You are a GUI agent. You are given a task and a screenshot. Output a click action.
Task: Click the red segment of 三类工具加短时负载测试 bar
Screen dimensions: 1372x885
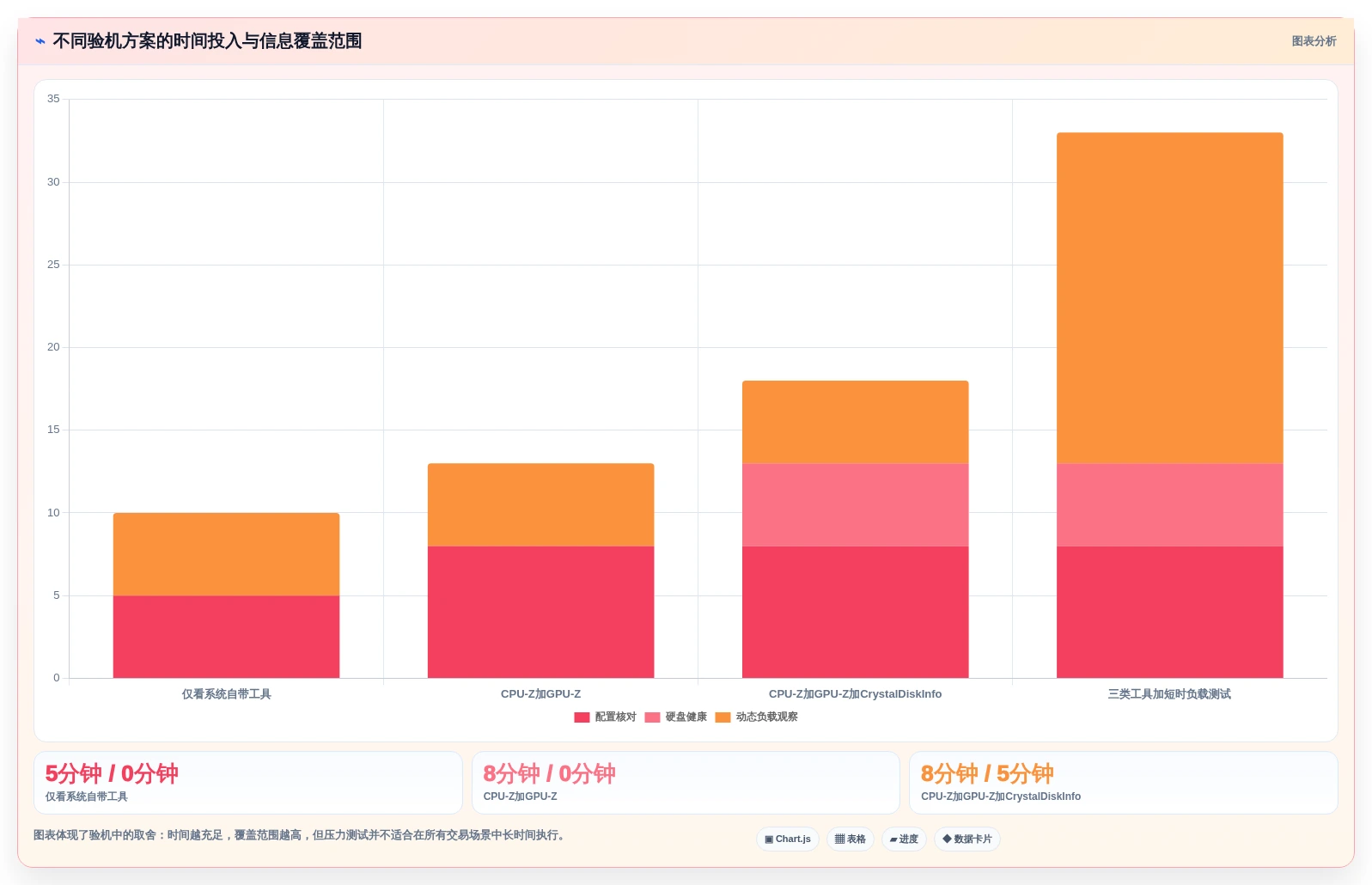(1169, 612)
